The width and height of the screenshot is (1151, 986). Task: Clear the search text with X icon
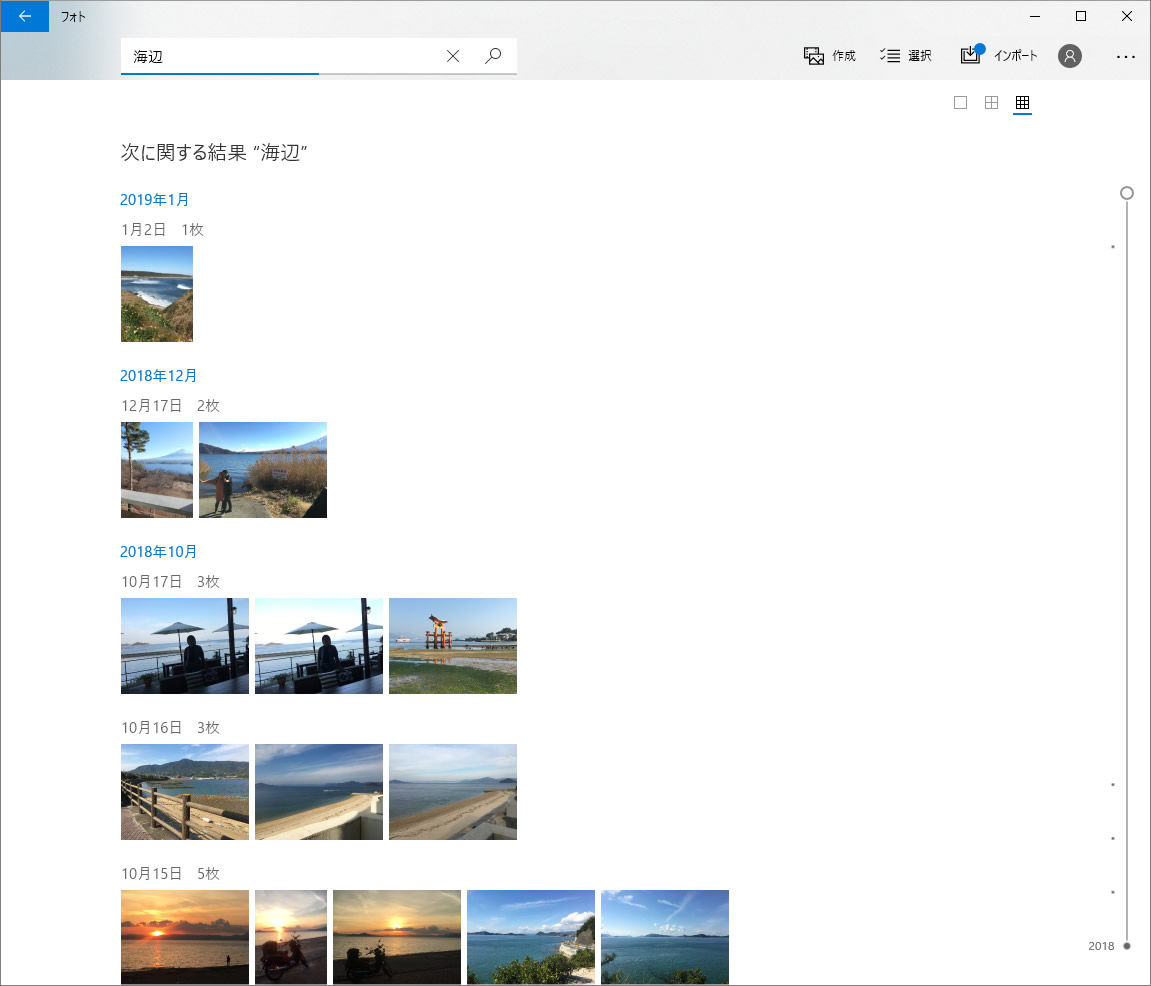point(453,57)
